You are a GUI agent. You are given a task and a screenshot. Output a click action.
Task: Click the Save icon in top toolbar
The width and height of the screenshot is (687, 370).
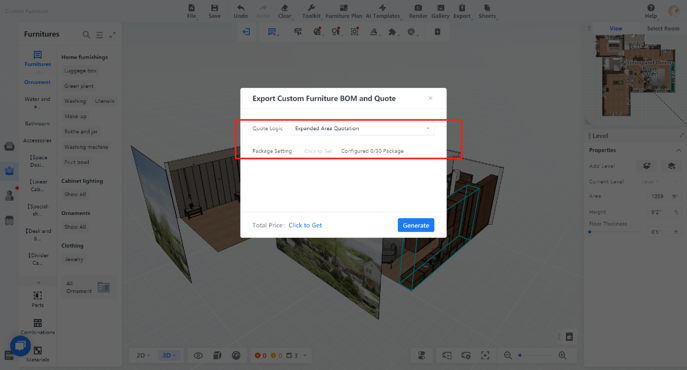click(x=214, y=8)
